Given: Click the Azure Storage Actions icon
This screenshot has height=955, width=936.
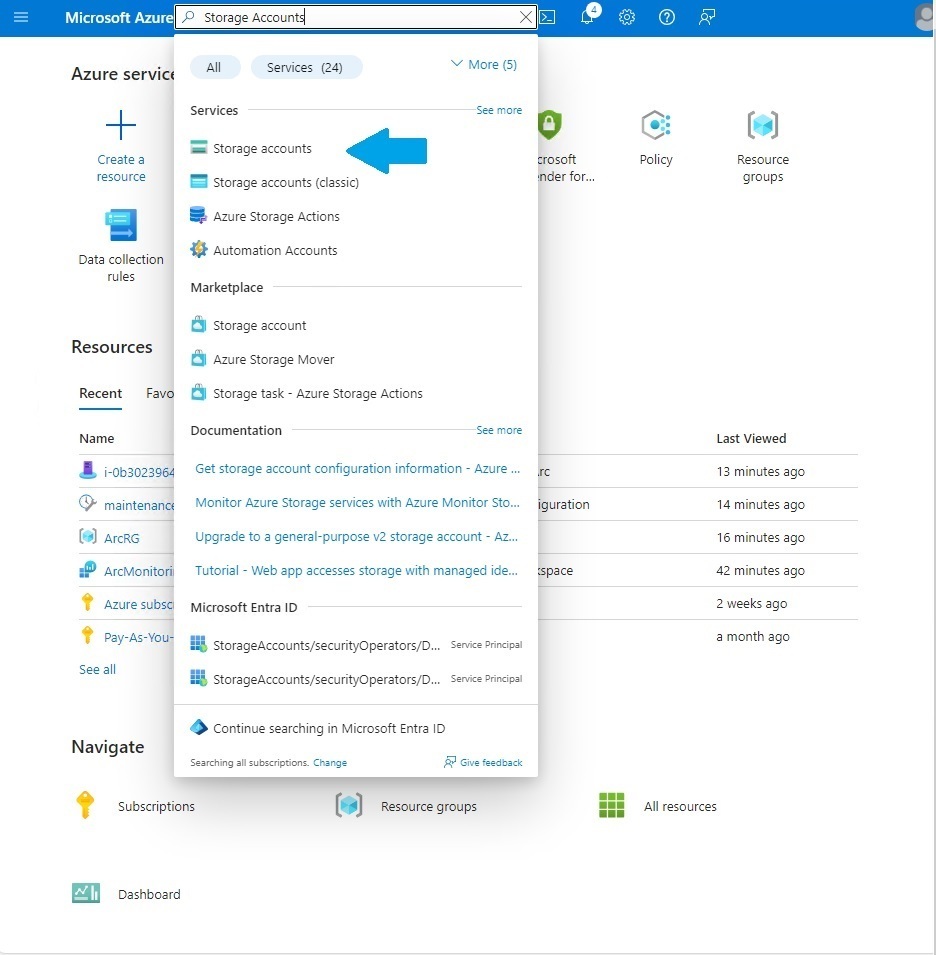Looking at the screenshot, I should [199, 216].
